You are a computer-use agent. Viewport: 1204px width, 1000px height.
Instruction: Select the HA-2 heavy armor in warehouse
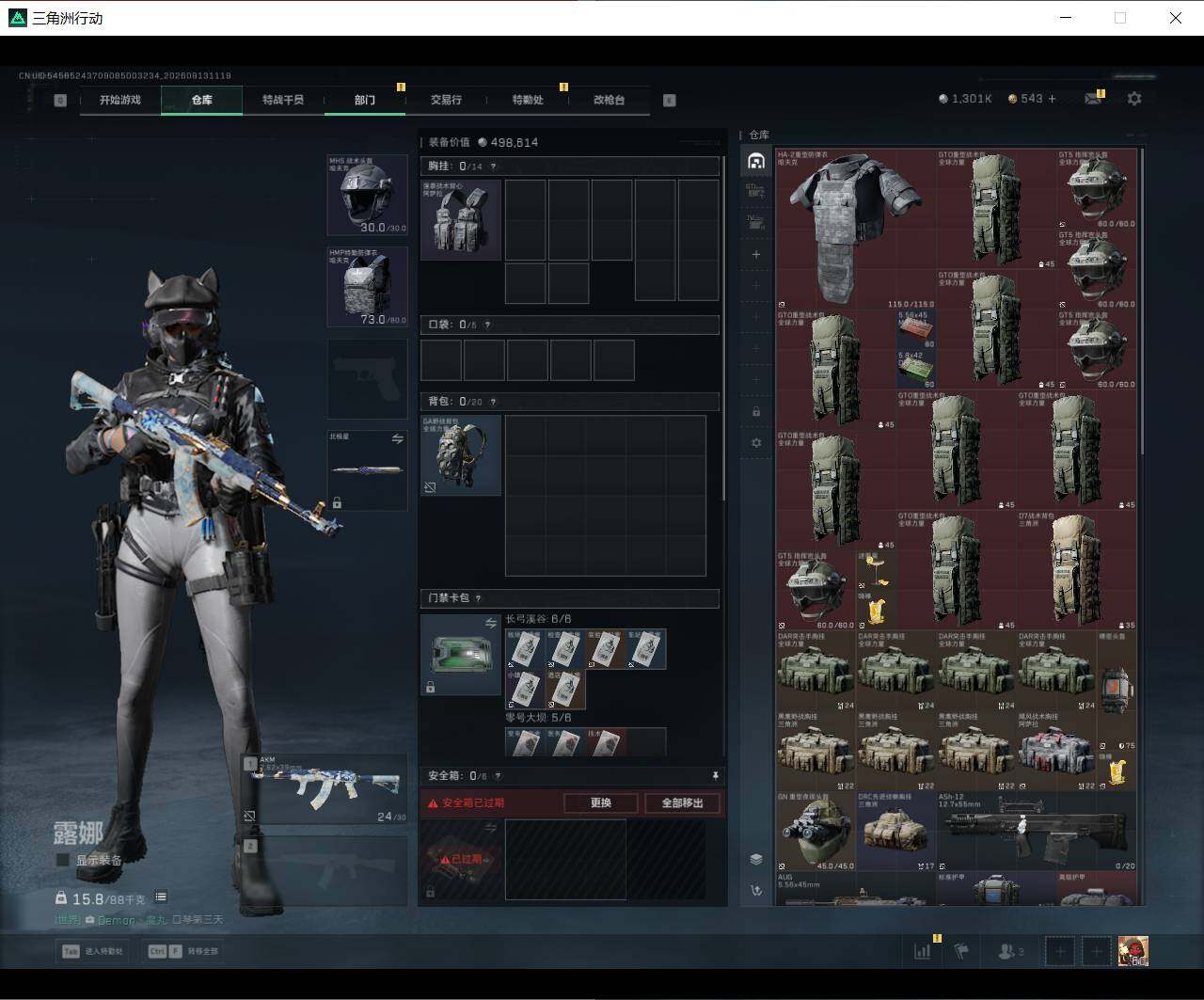[x=856, y=230]
